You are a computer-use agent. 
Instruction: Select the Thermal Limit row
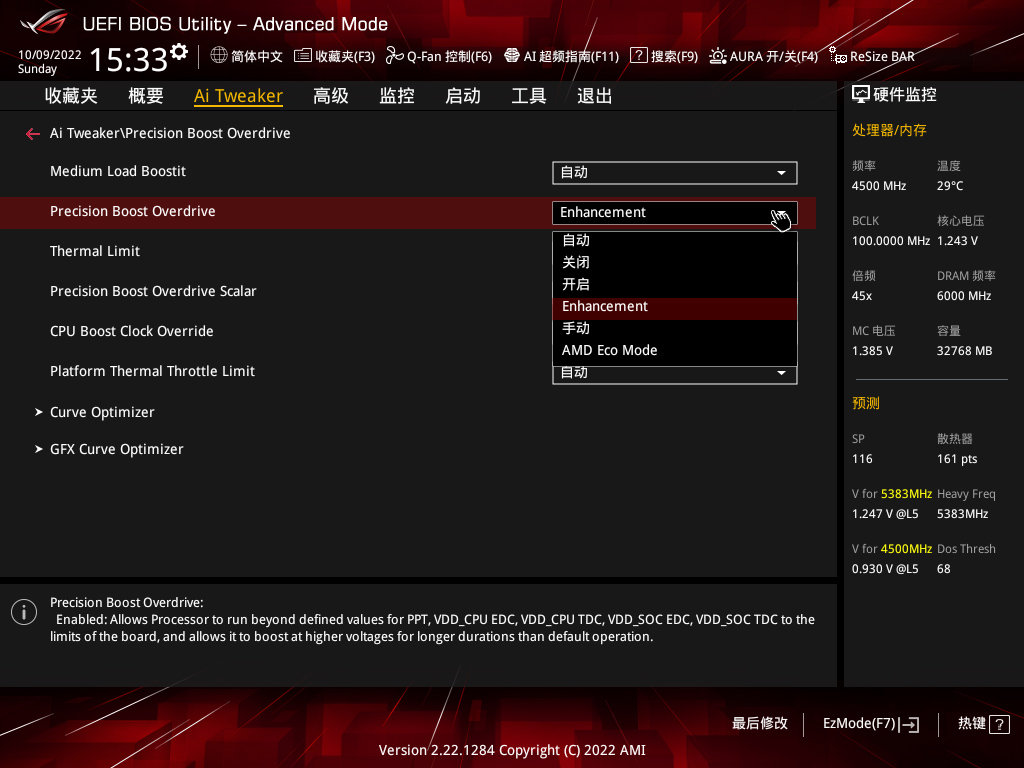pyautogui.click(x=95, y=251)
